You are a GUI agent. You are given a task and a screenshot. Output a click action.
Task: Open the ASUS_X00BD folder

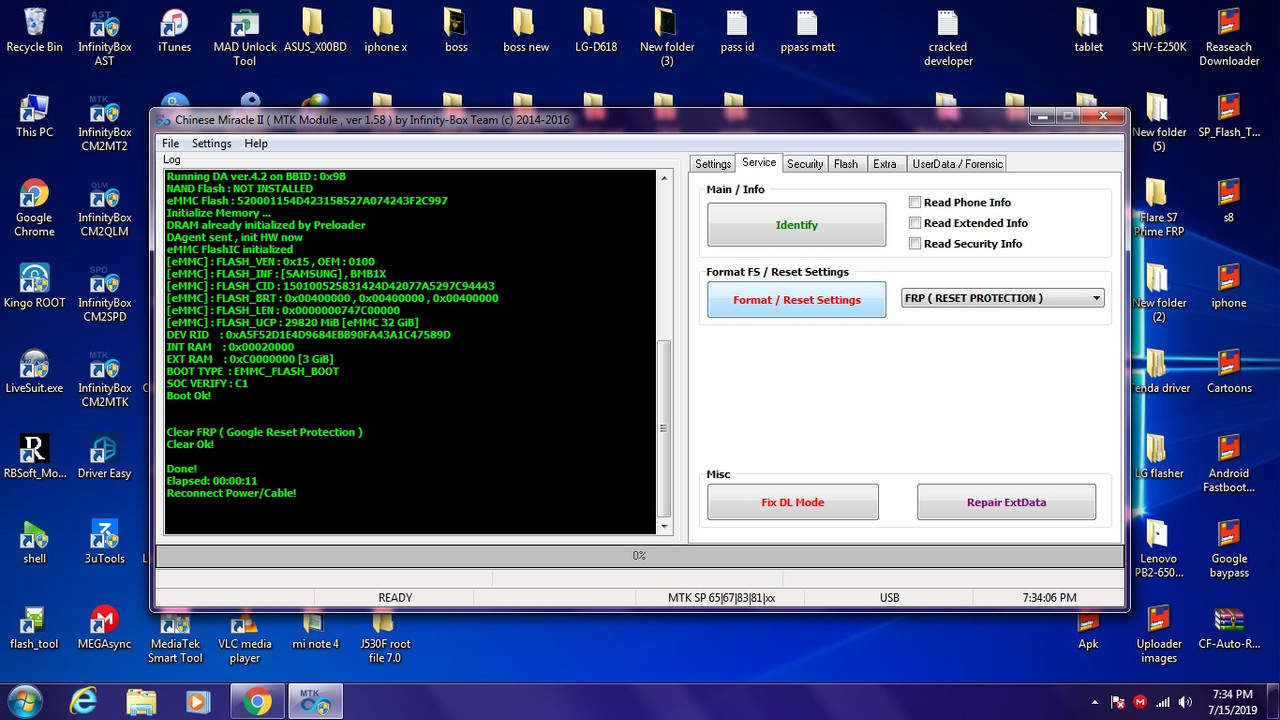[x=315, y=31]
